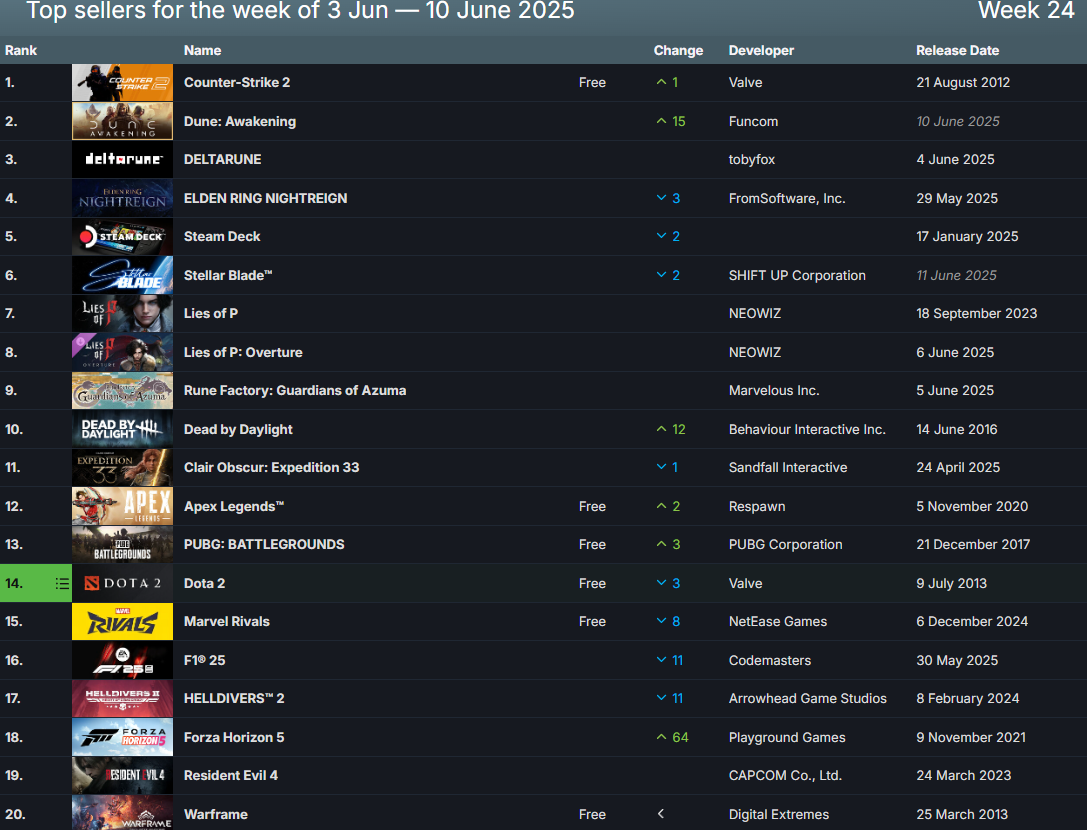This screenshot has width=1087, height=830.
Task: Click the Arrowhead Game Studios developer text
Action: click(x=808, y=698)
